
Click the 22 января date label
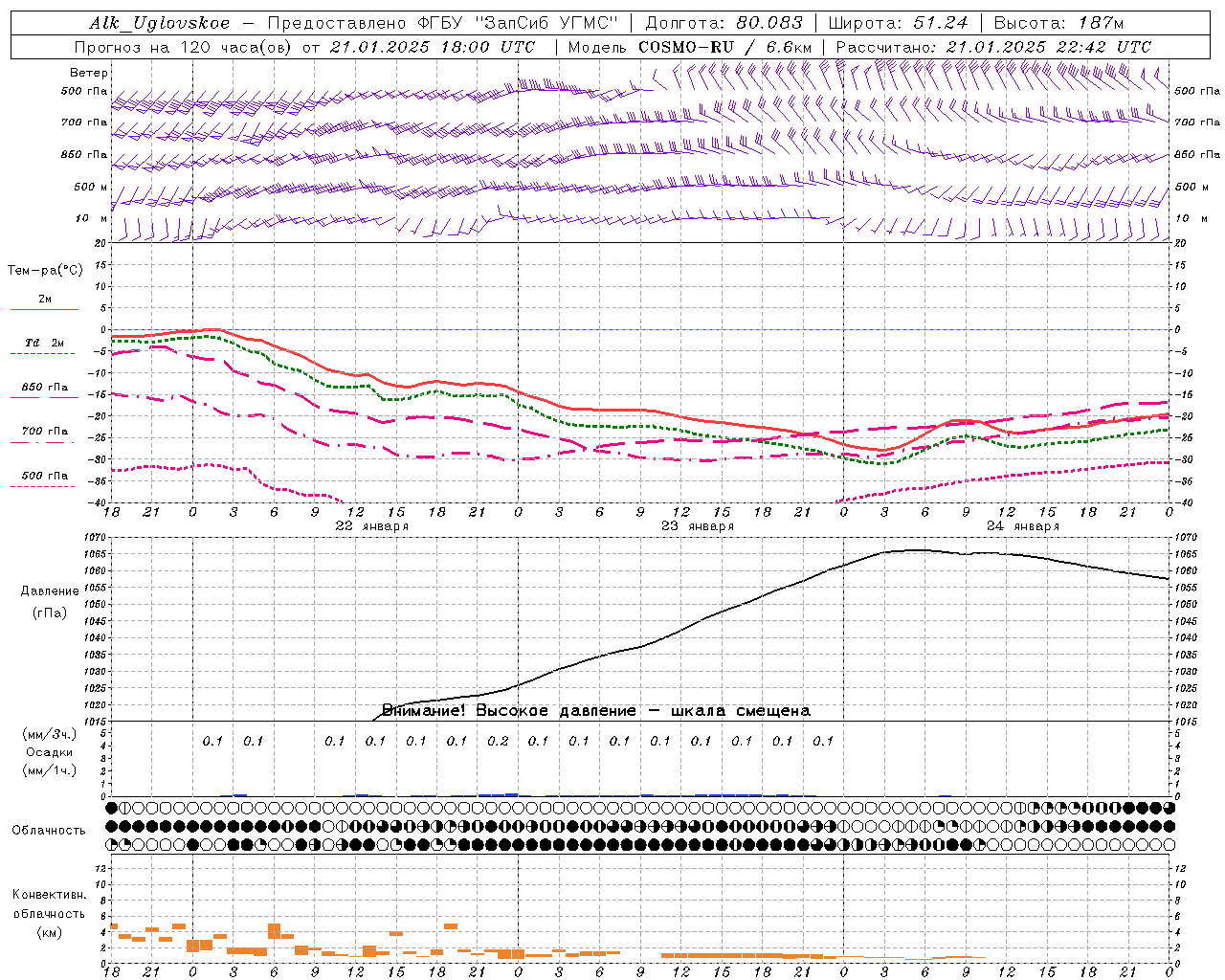point(371,526)
